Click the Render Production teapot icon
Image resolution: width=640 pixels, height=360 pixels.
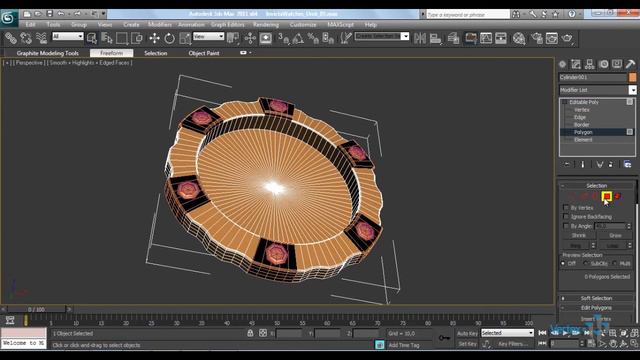point(567,38)
